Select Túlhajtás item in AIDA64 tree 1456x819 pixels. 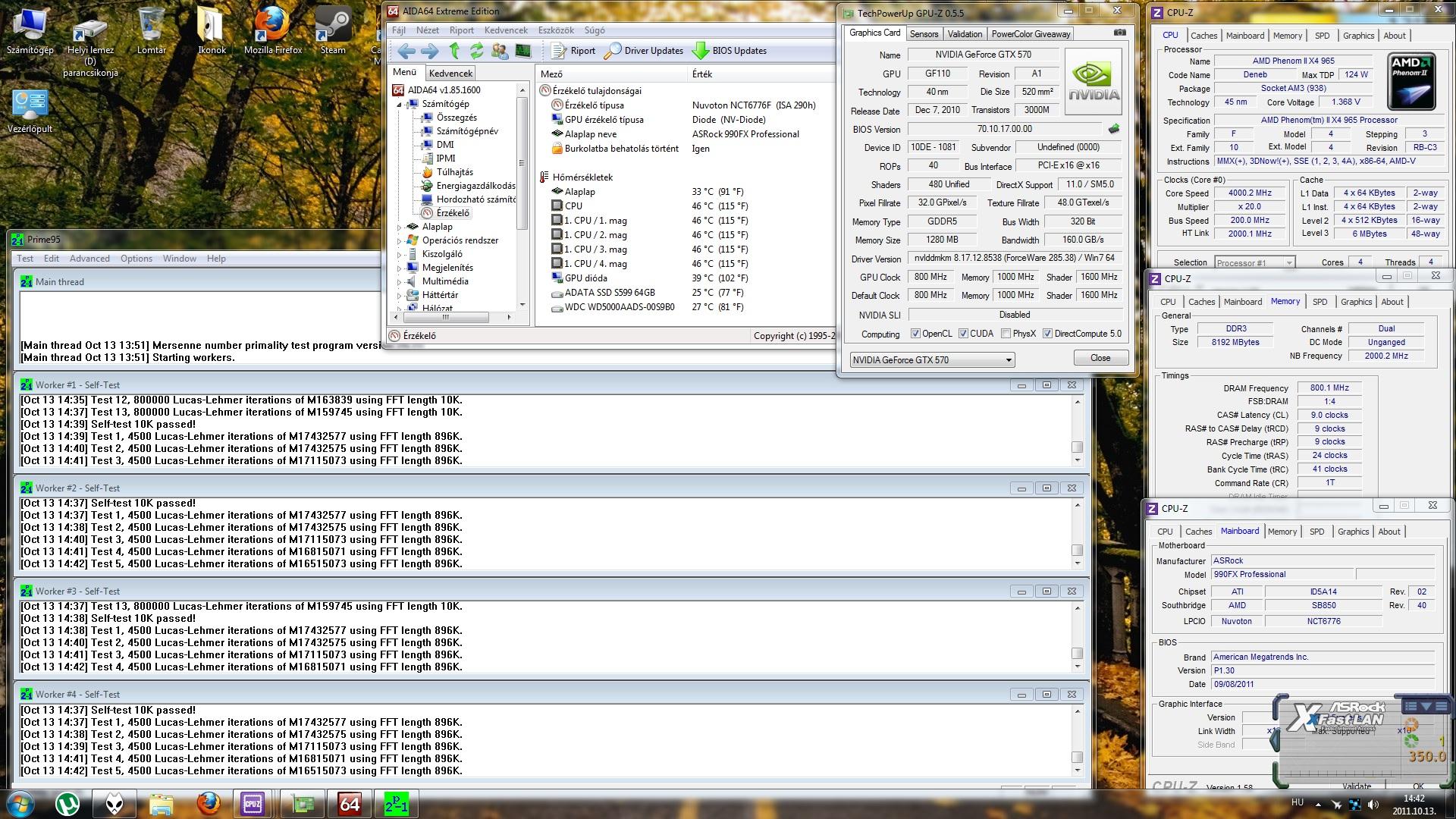point(454,172)
